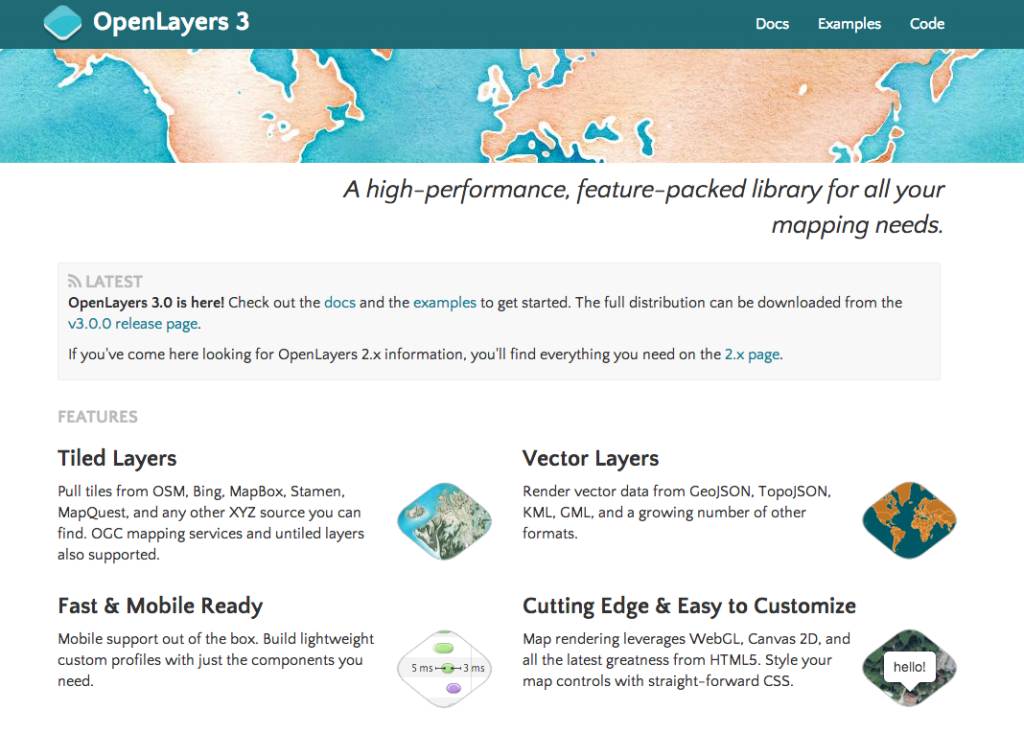
Task: Click the Vector Layers heading
Action: tap(590, 458)
